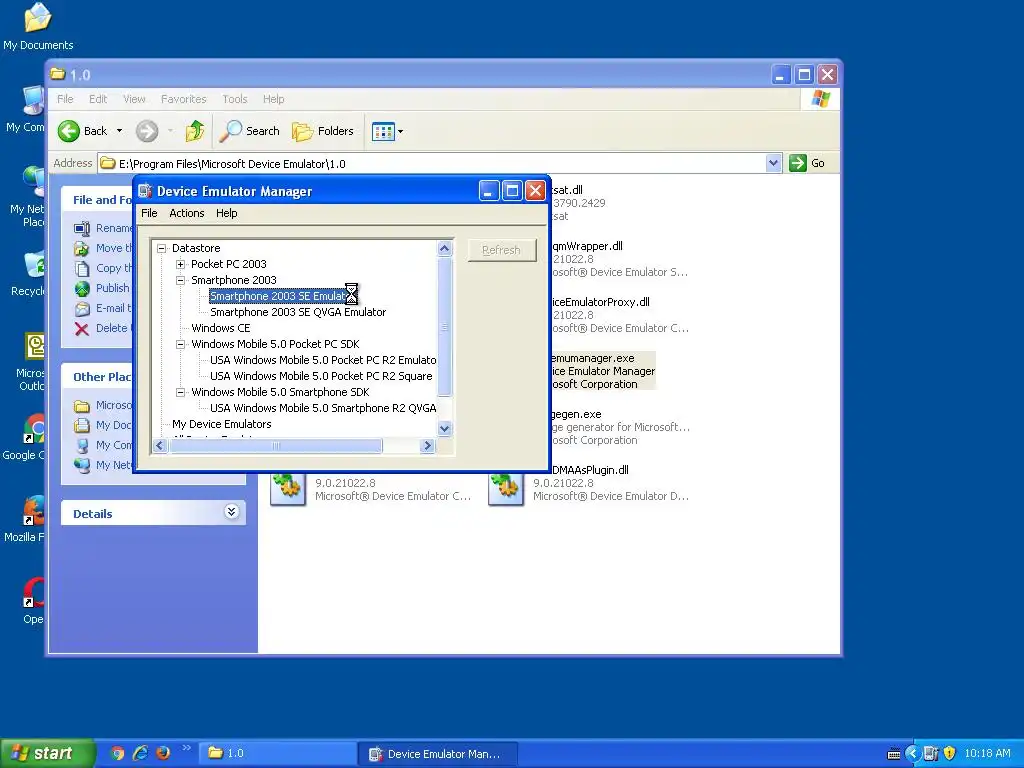Click the tree's horizontal scroll left arrow

tap(160, 445)
